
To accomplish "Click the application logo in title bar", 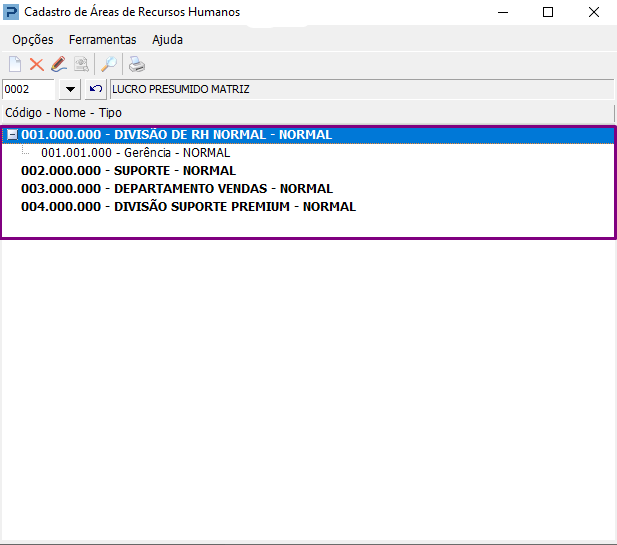I will pyautogui.click(x=11, y=12).
